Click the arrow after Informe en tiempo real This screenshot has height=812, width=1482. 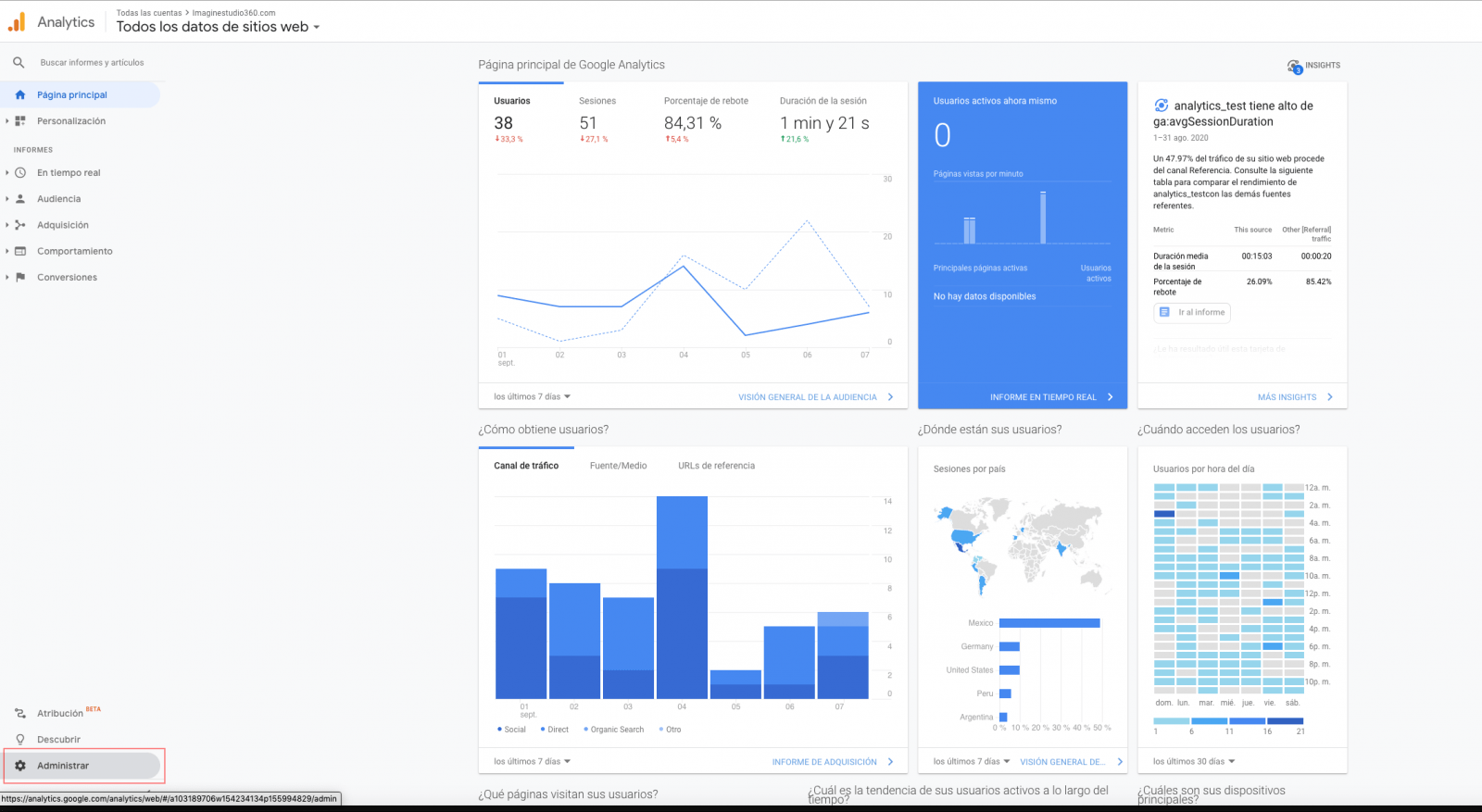(x=1111, y=397)
